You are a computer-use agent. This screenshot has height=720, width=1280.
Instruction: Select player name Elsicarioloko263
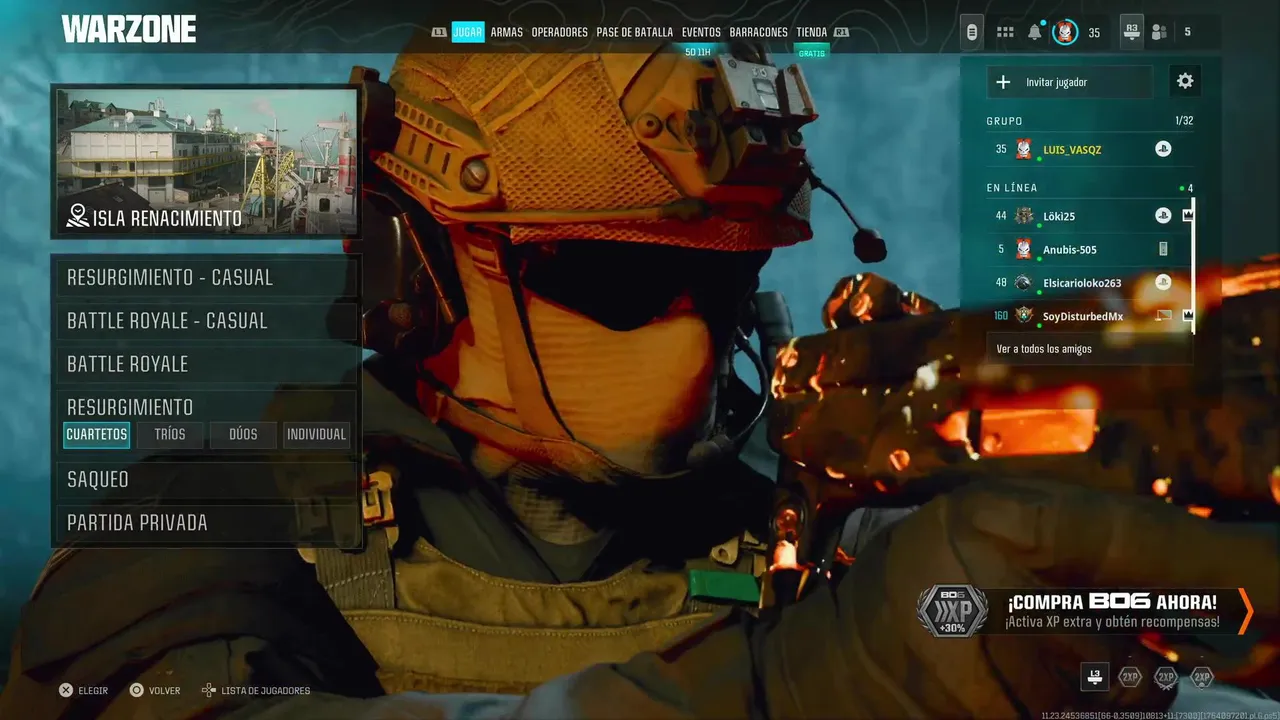click(x=1082, y=282)
